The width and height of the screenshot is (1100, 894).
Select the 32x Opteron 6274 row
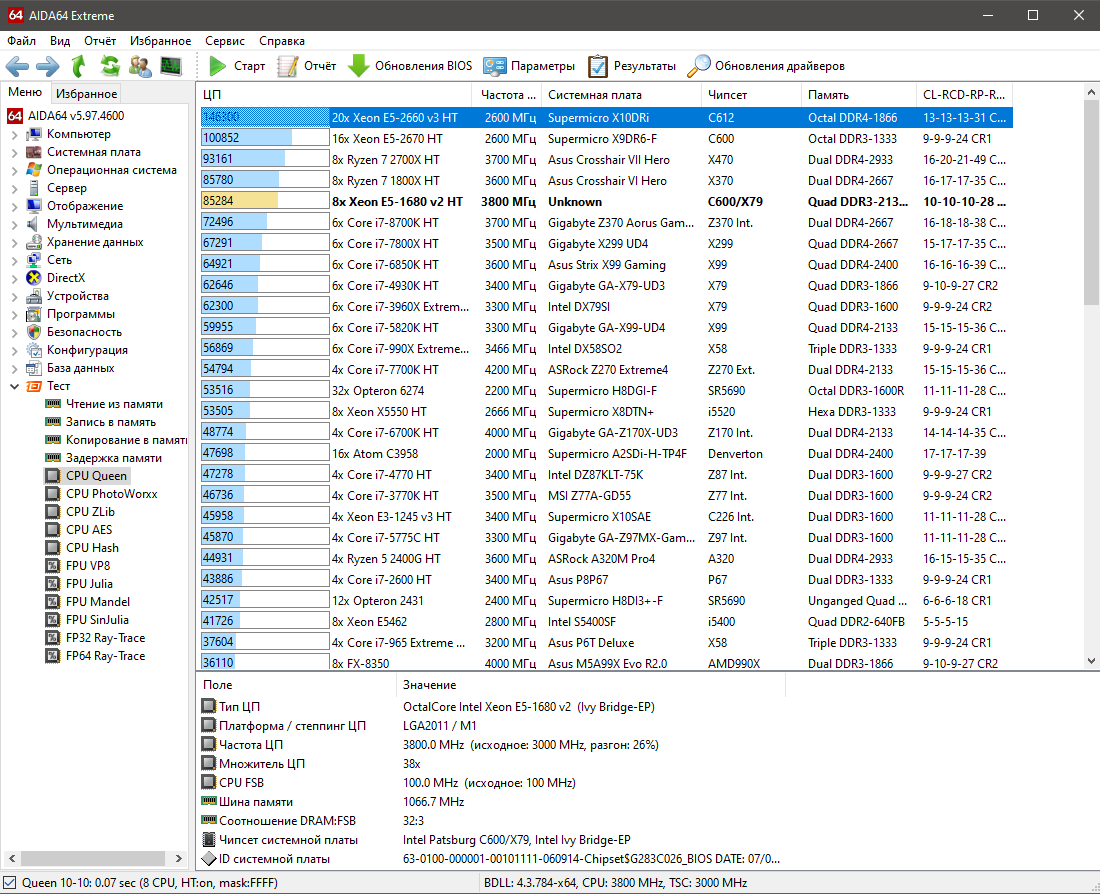[606, 390]
